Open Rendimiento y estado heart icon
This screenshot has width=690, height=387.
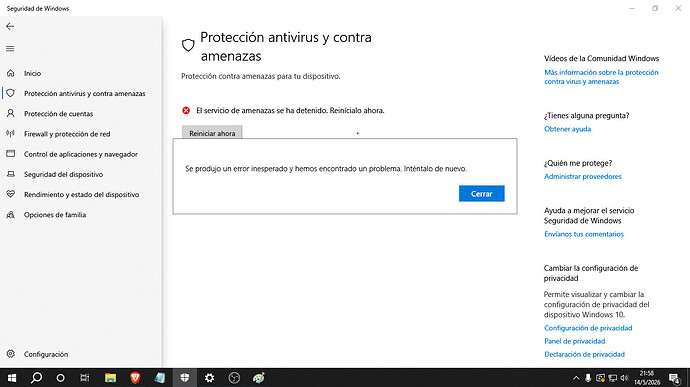(11, 194)
